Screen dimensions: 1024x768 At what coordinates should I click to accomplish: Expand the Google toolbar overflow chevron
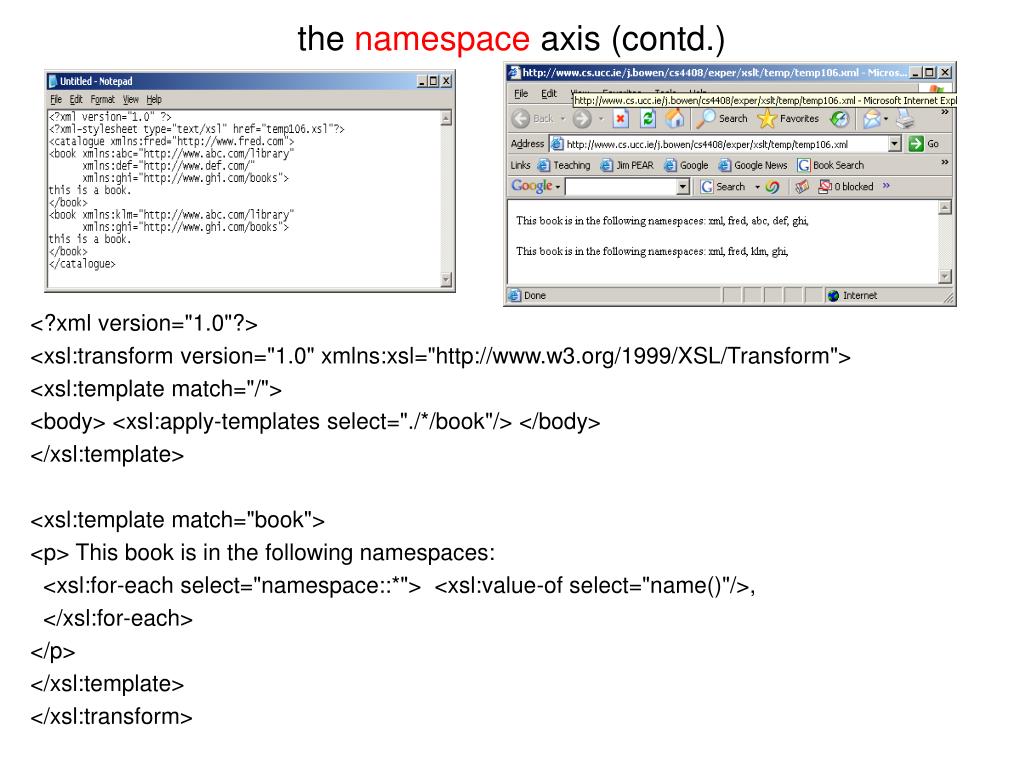click(886, 185)
